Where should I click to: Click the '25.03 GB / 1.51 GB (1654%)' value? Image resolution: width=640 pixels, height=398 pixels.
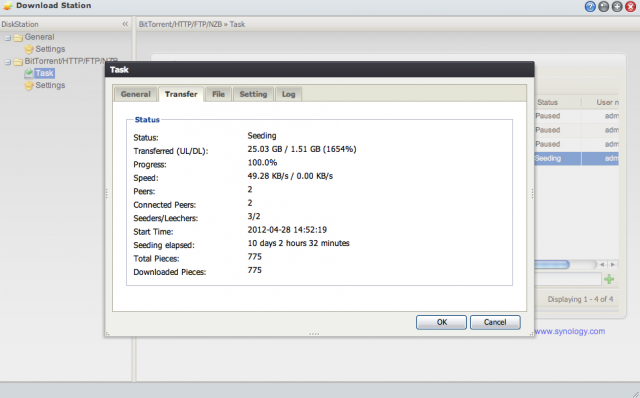(302, 149)
